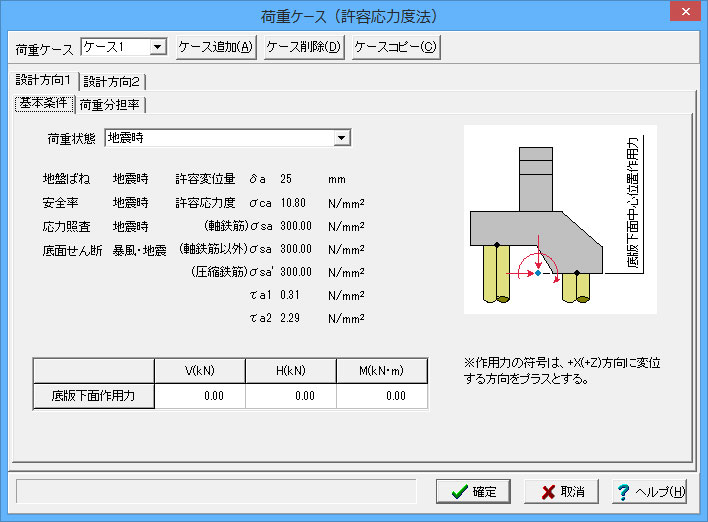Click the H(kN) column header
This screenshot has width=708, height=522.
click(291, 371)
